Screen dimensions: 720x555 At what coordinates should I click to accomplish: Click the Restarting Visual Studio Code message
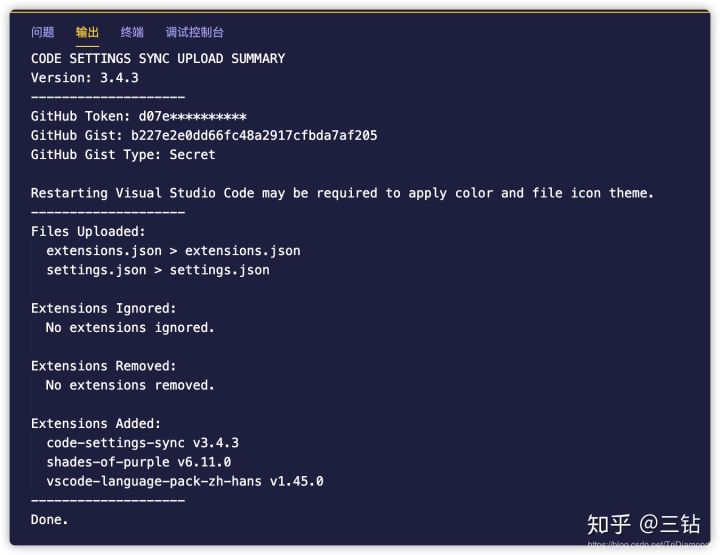(x=342, y=193)
